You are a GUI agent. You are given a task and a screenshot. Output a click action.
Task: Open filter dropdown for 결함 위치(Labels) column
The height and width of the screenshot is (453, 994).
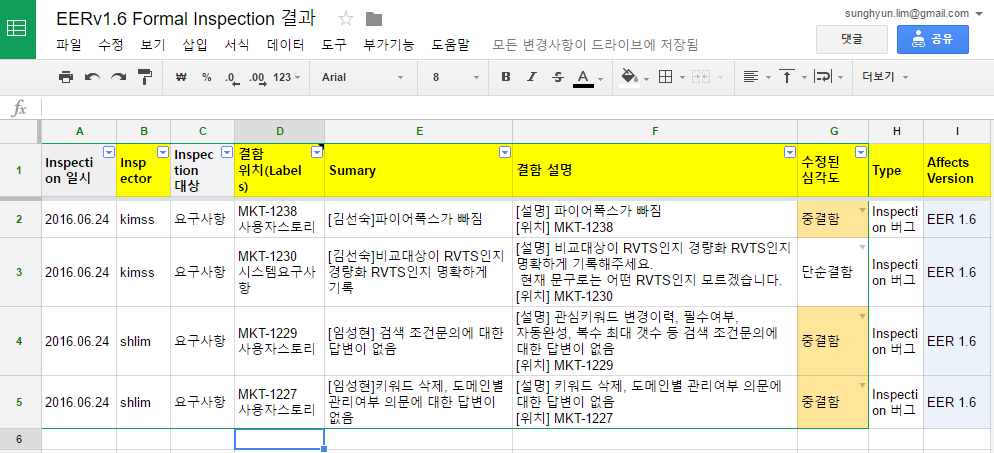coord(317,151)
